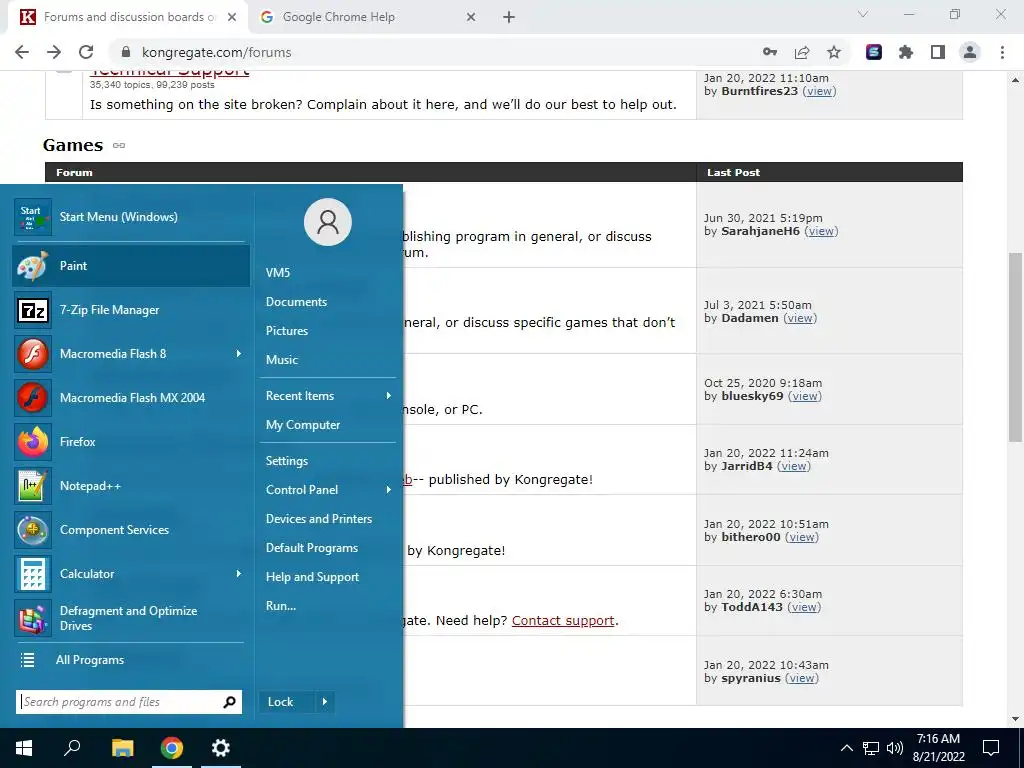Open Paint from the Start menu
1024x768 pixels.
point(131,266)
